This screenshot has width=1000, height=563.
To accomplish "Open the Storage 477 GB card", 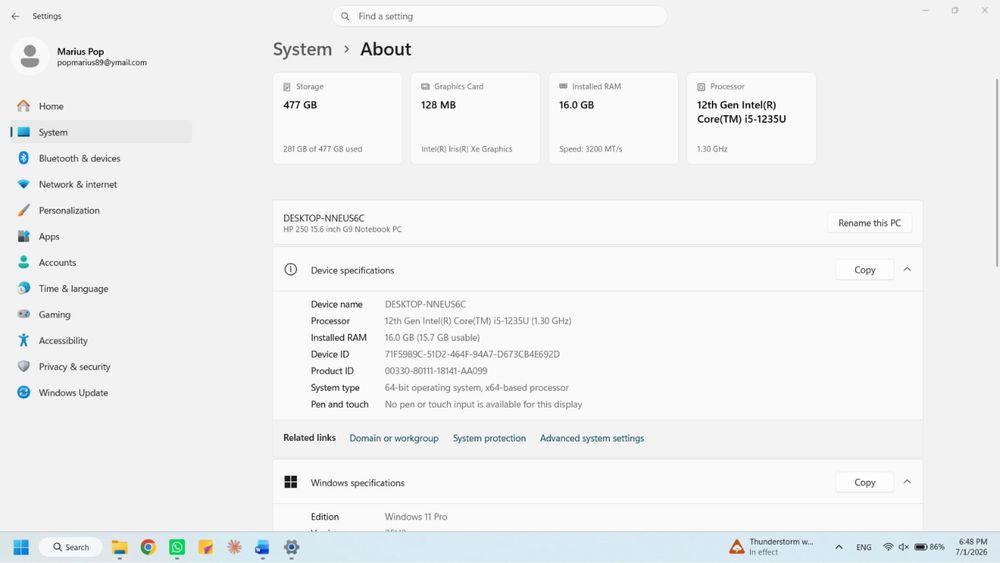I will click(x=337, y=119).
